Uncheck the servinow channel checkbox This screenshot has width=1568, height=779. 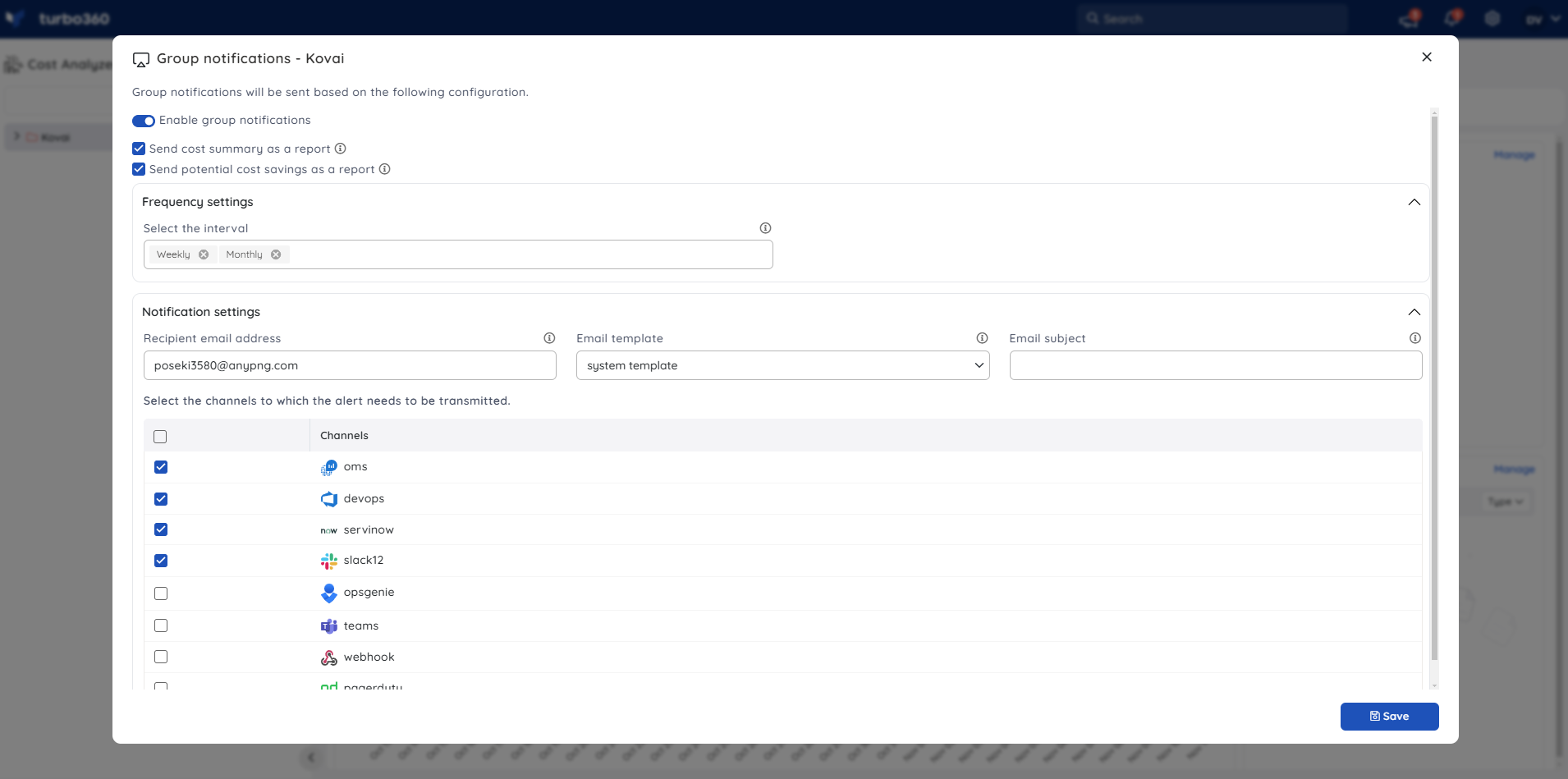pos(161,529)
